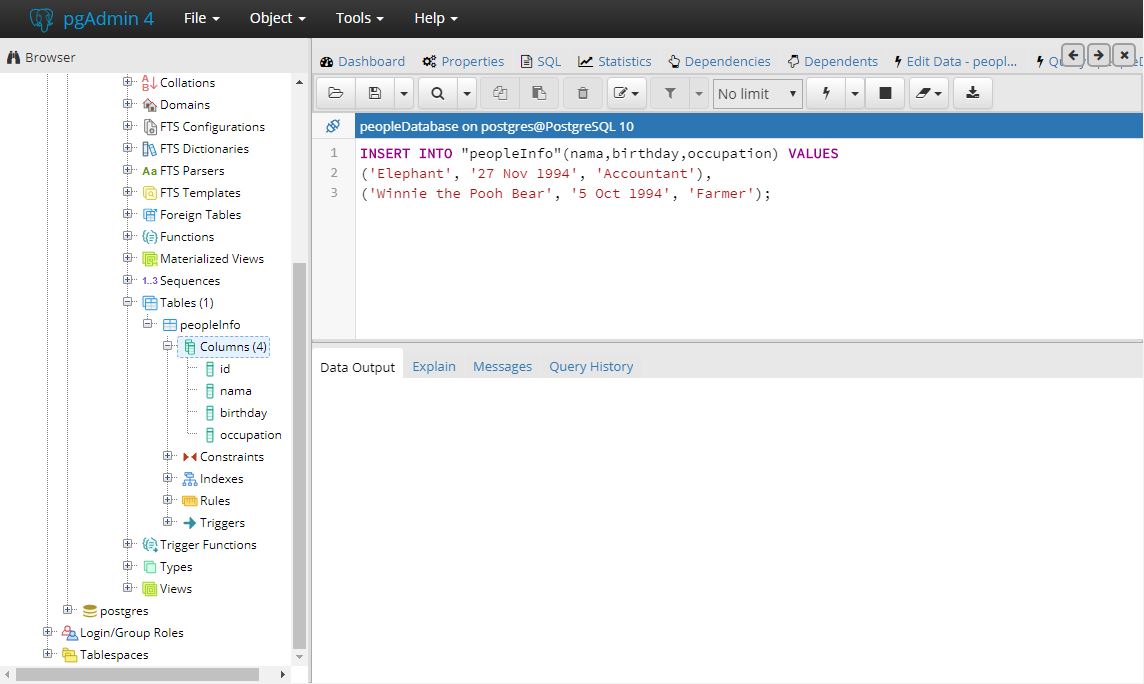The width and height of the screenshot is (1144, 684).
Task: Open a SQL file from disk
Action: (x=335, y=92)
